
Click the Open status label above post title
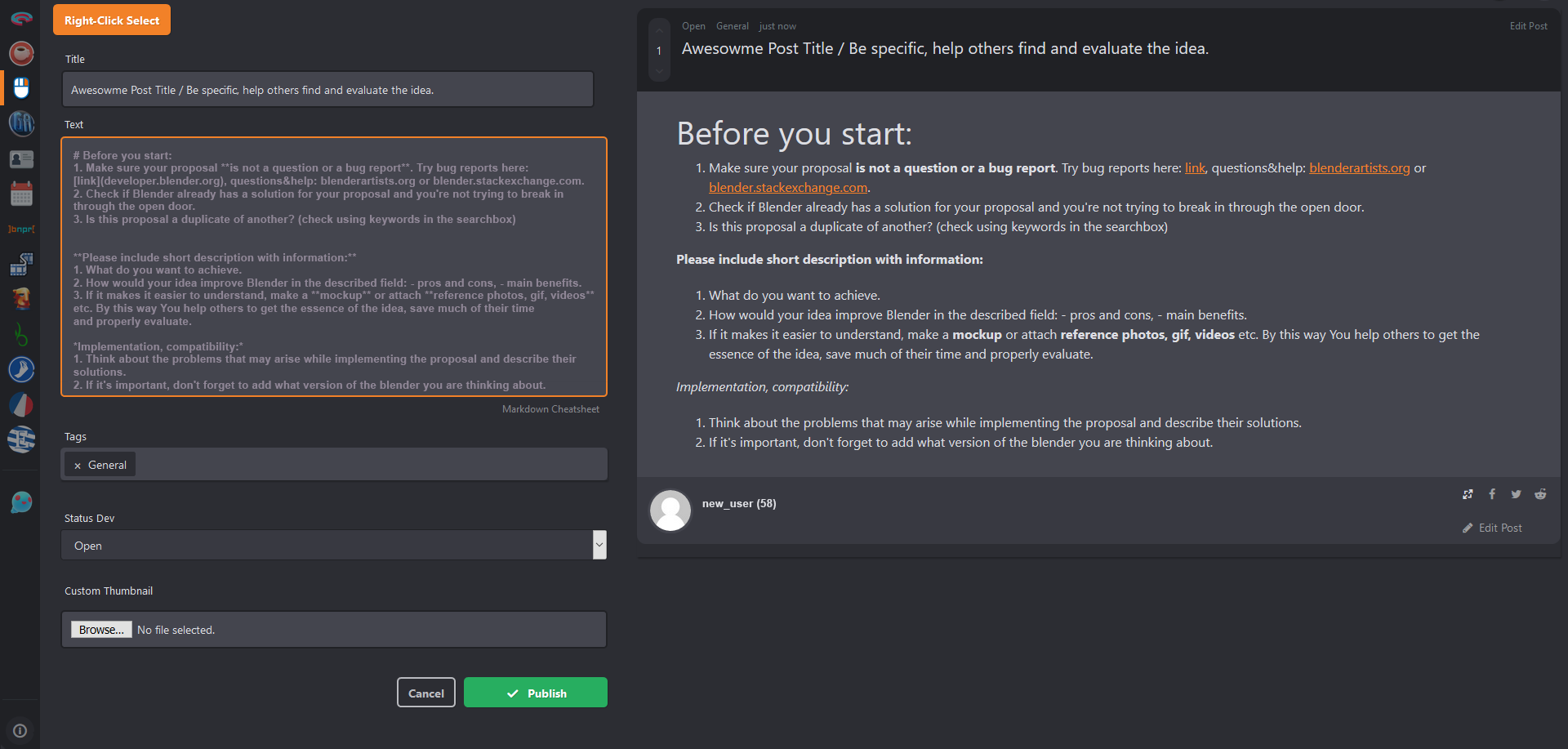(693, 26)
